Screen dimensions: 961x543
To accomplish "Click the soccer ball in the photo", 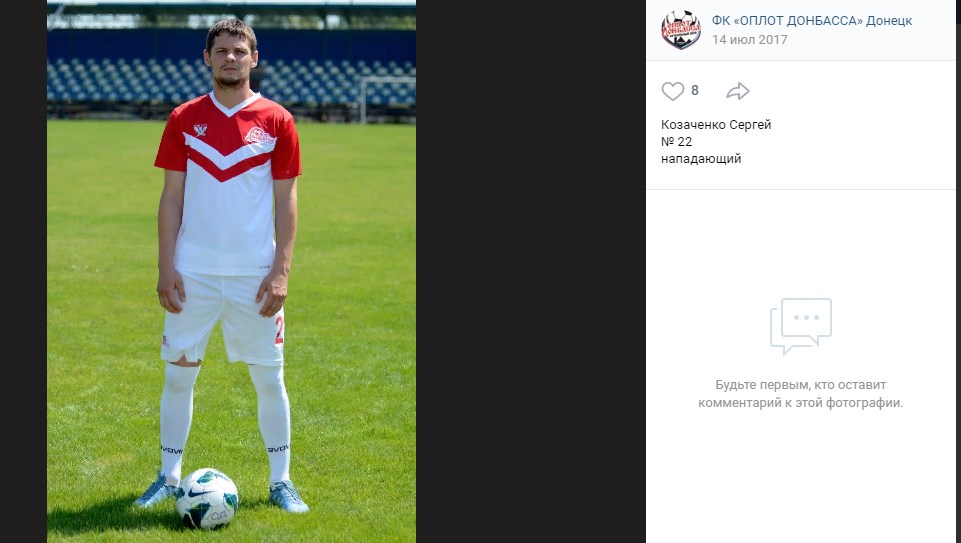I will [207, 498].
